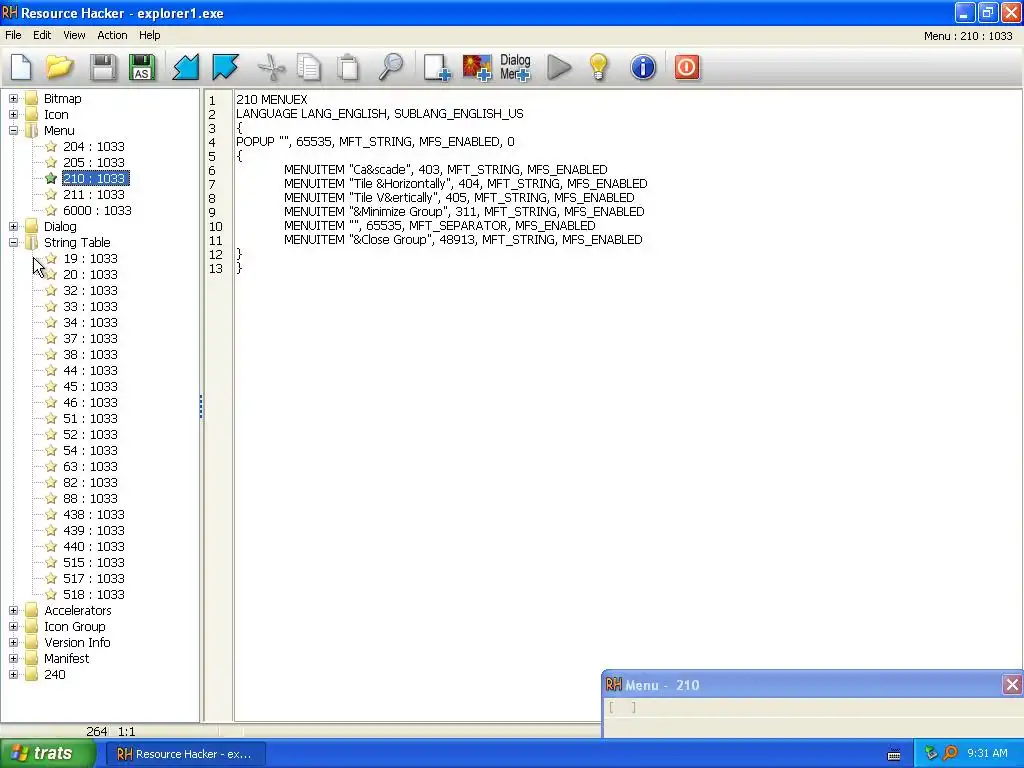
Task: Click the 9:31 AM system clock
Action: click(x=987, y=753)
